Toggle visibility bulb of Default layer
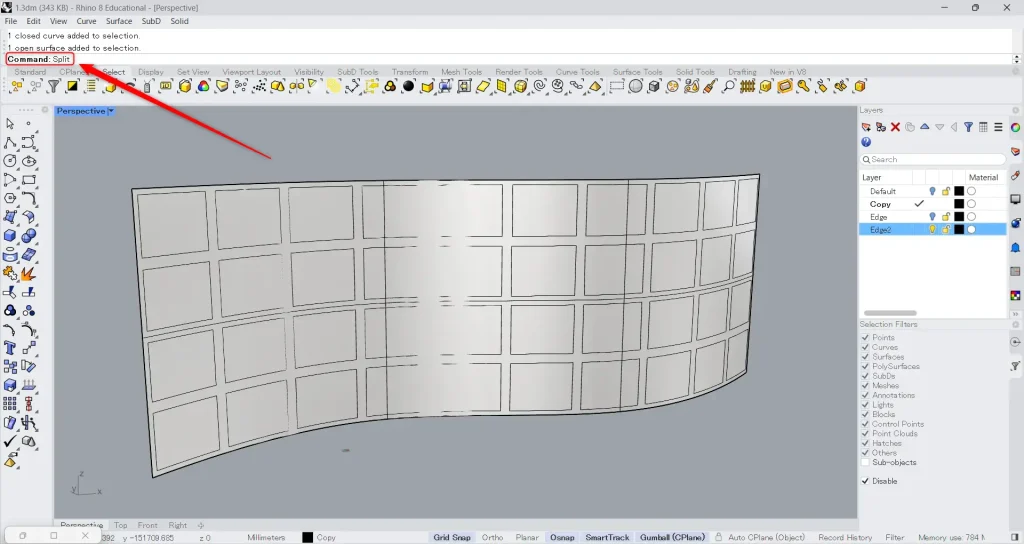 click(933, 191)
